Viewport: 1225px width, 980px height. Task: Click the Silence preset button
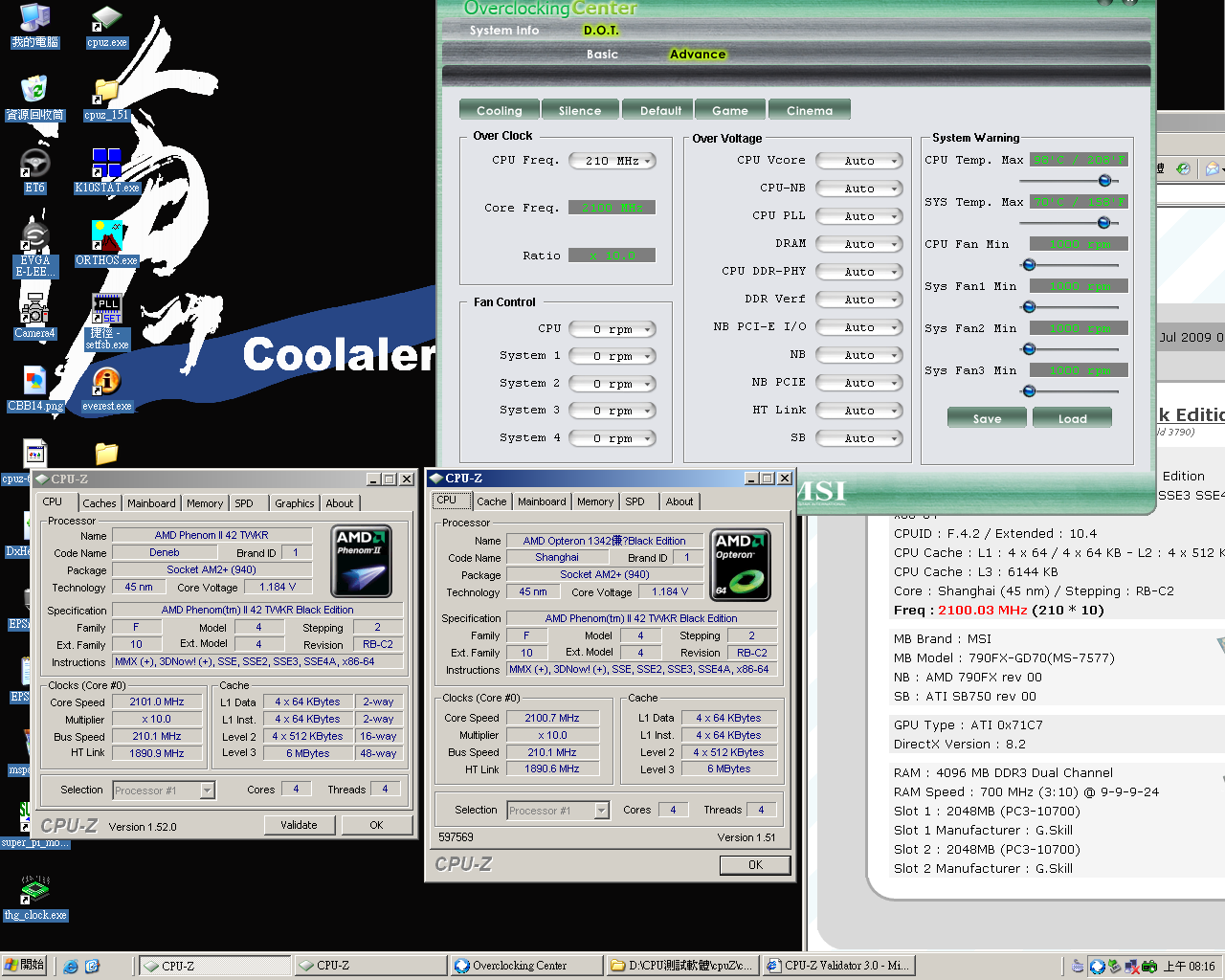click(x=580, y=110)
